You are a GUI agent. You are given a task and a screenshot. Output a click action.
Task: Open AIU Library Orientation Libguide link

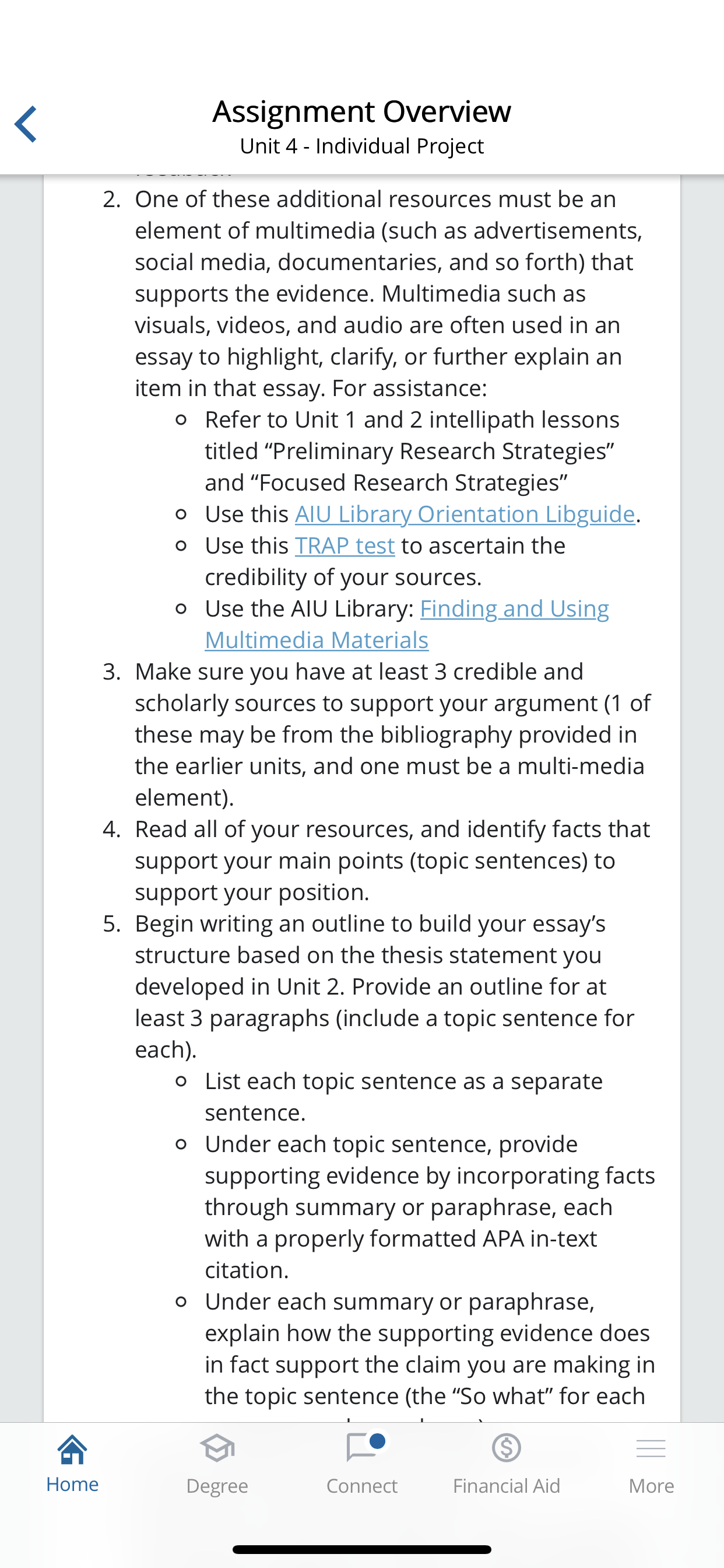tap(465, 514)
